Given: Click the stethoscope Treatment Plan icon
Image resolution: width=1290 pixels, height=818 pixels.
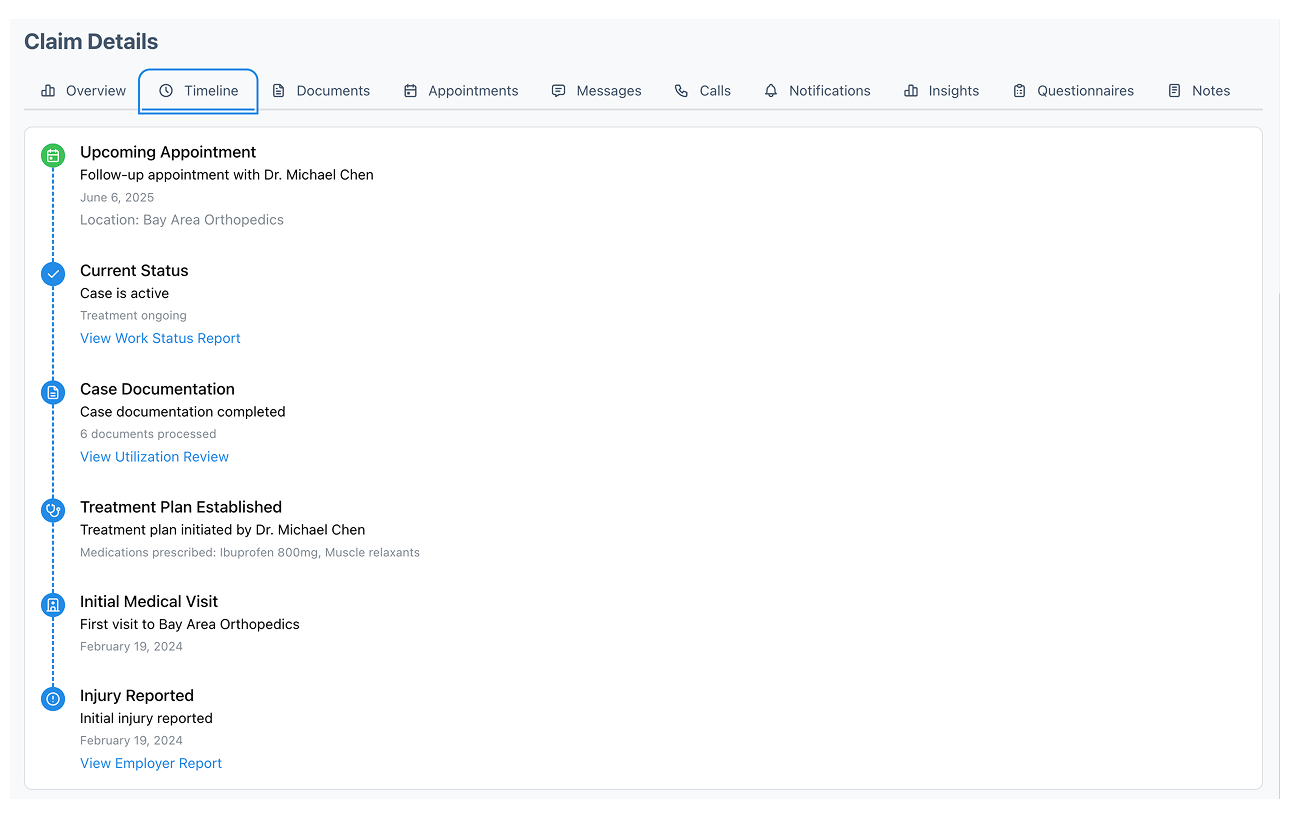Looking at the screenshot, I should coord(53,510).
